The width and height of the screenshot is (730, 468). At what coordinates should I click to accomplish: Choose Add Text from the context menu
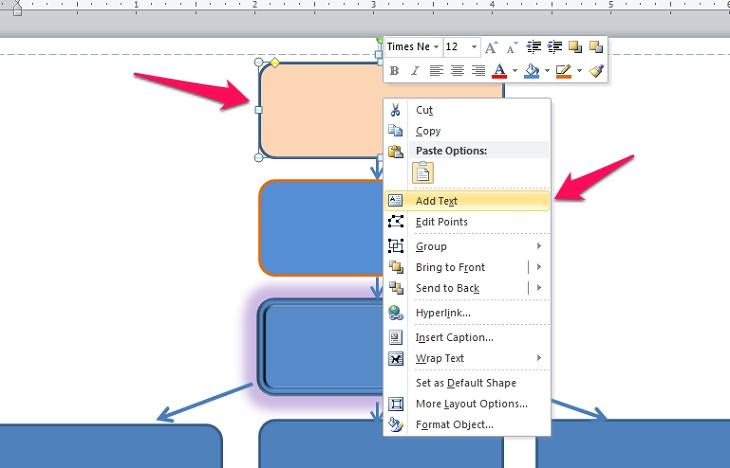(437, 201)
